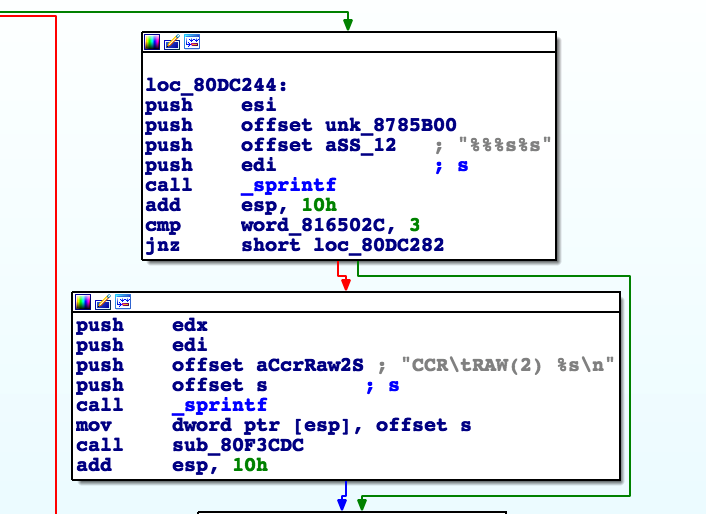Screen dimensions: 706x514
Task: Click color icon in push edx block
Action: click(x=83, y=302)
